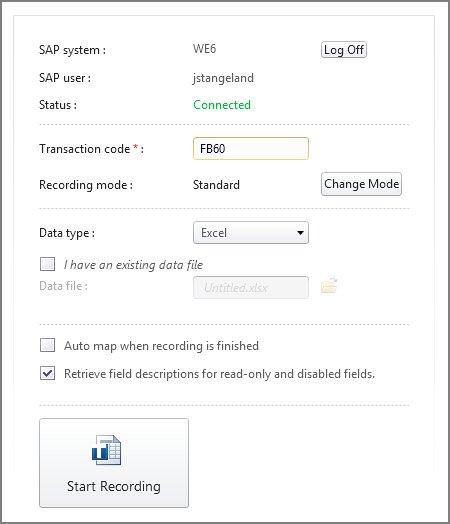Click the Recording mode value 'Standard'
The image size is (450, 524).
216,185
